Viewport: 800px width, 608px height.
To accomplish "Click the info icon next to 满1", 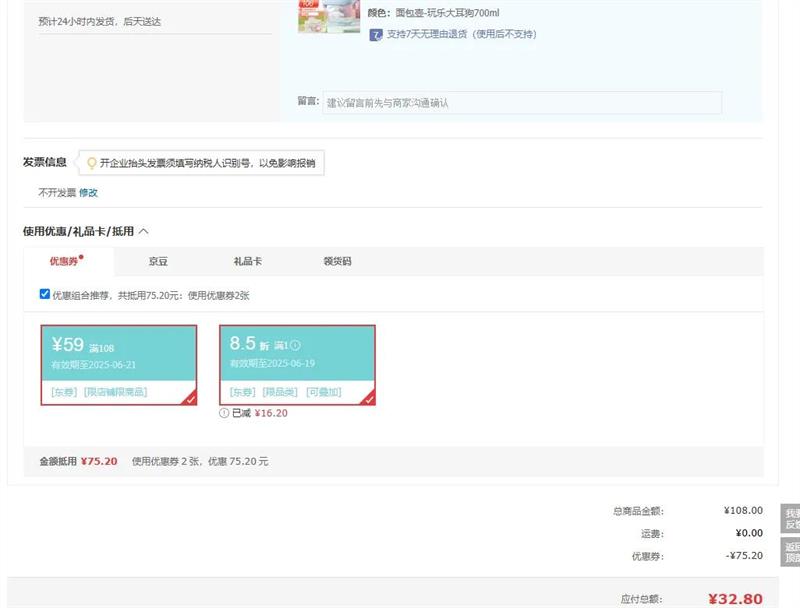I will point(295,346).
